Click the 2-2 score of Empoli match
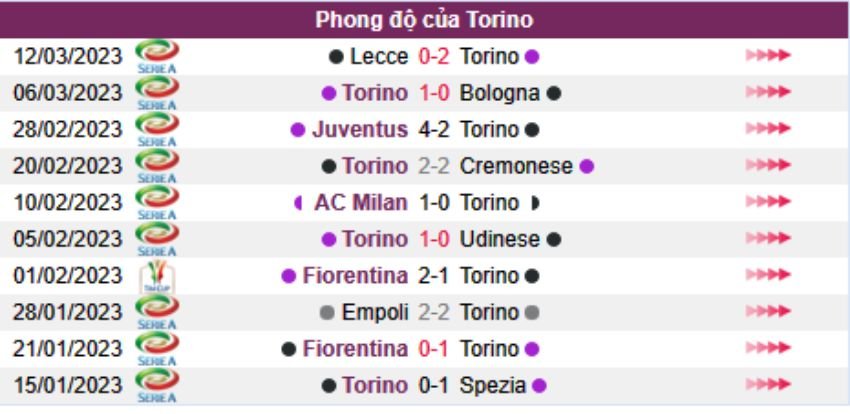Screen dimensions: 850x414 point(434,313)
